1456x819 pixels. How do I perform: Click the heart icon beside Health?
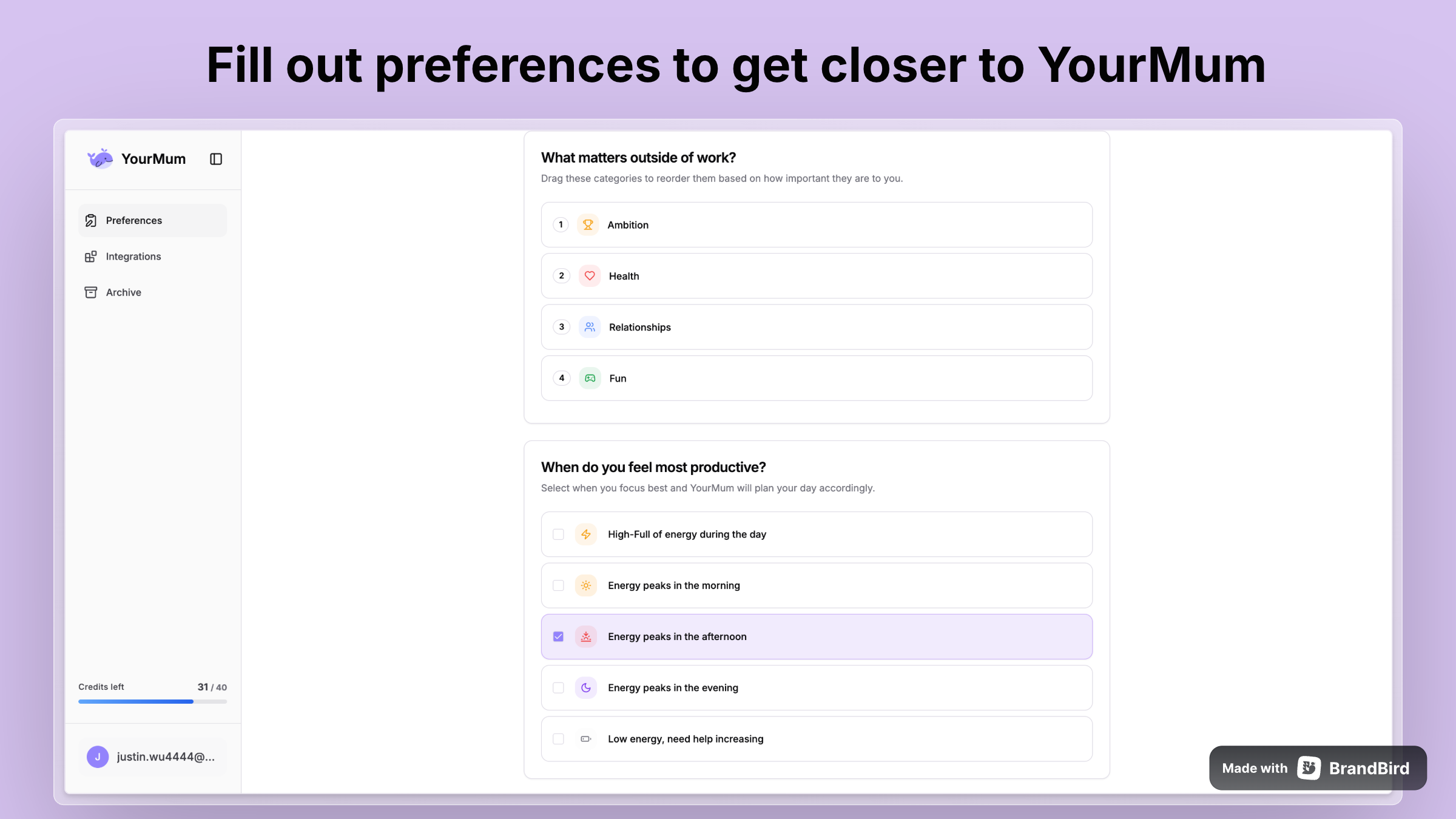click(588, 275)
